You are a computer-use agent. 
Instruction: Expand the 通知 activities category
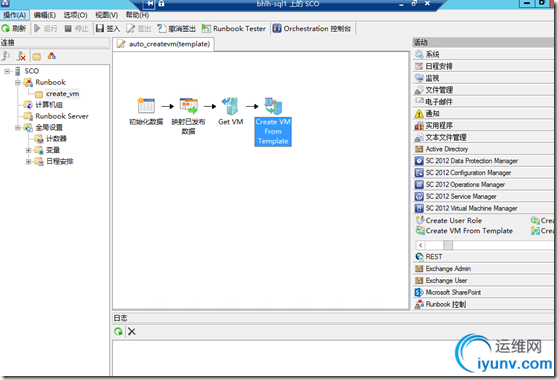click(x=483, y=114)
